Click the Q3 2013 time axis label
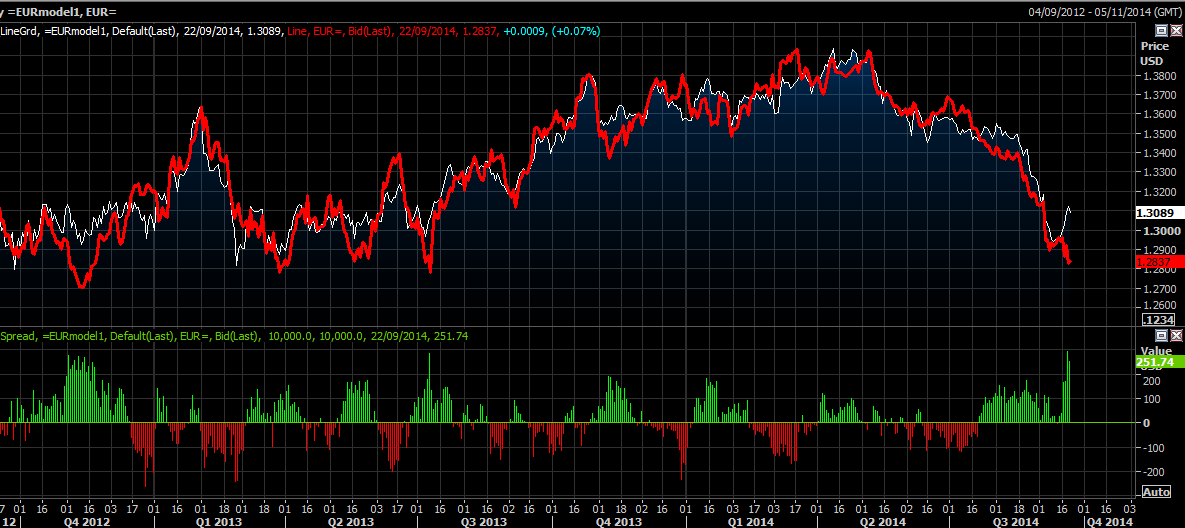Screen dimensions: 1185x528 (x=483, y=522)
